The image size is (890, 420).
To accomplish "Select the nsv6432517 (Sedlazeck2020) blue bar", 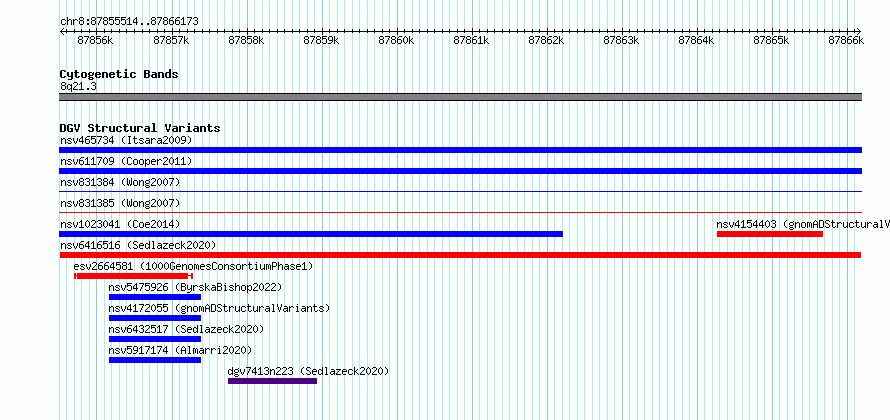I will pyautogui.click(x=155, y=339).
